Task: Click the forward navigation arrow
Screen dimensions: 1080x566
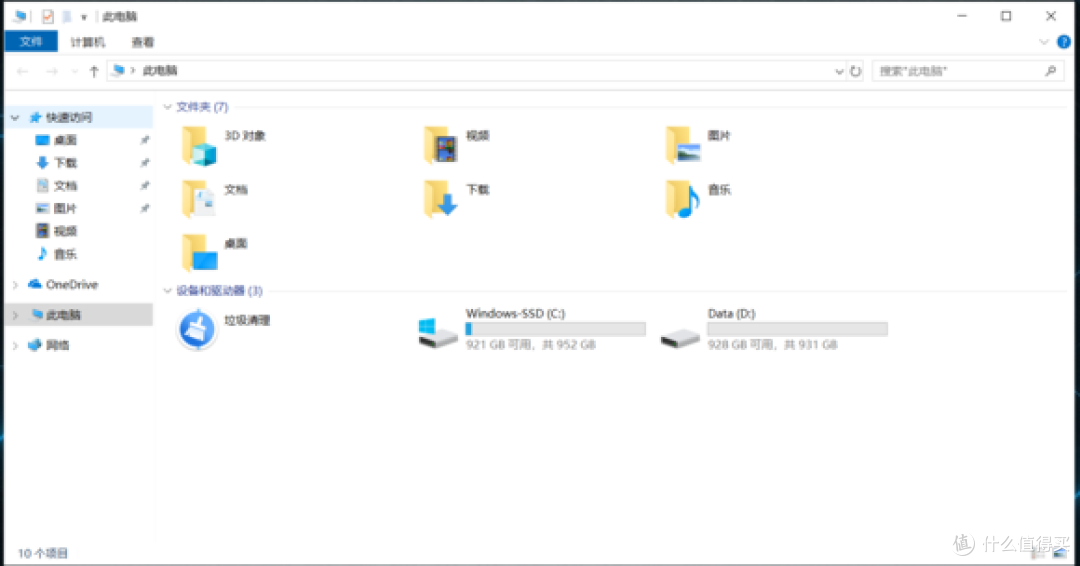Action: [x=52, y=71]
